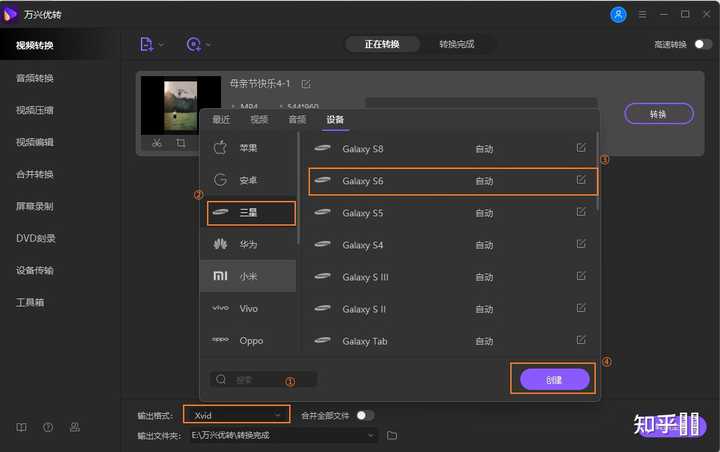Viewport: 720px width, 452px height.
Task: Choose 小米 device brand
Action: 248,276
